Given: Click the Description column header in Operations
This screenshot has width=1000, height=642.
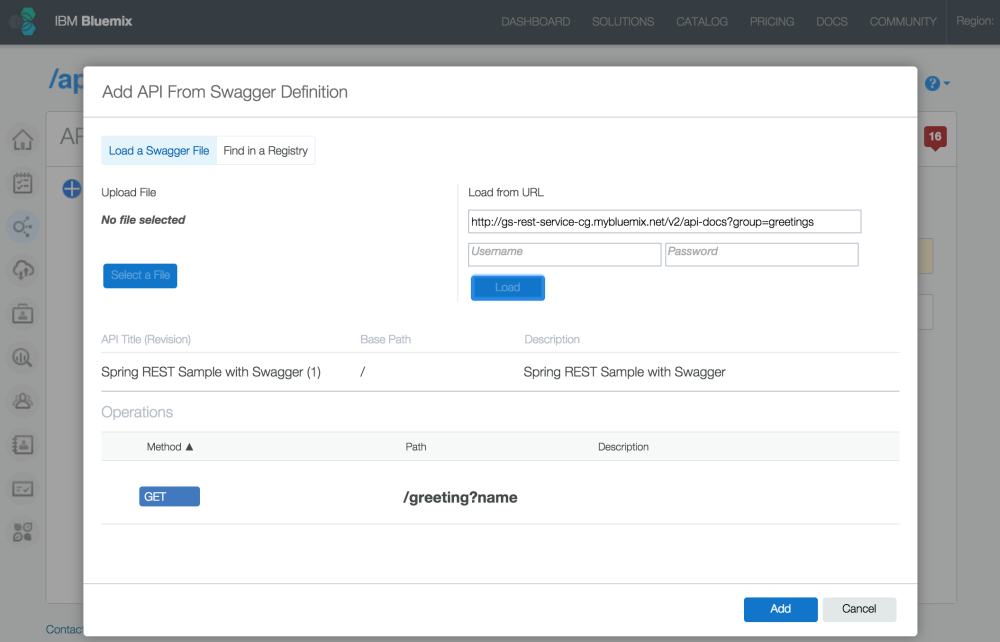Looking at the screenshot, I should 623,447.
